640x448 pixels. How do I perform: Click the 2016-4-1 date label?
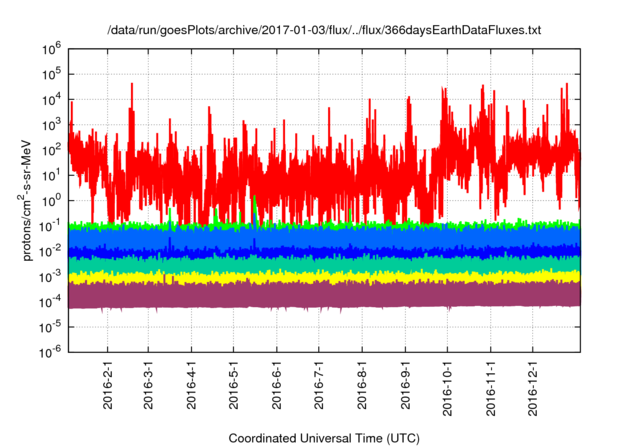[191, 385]
